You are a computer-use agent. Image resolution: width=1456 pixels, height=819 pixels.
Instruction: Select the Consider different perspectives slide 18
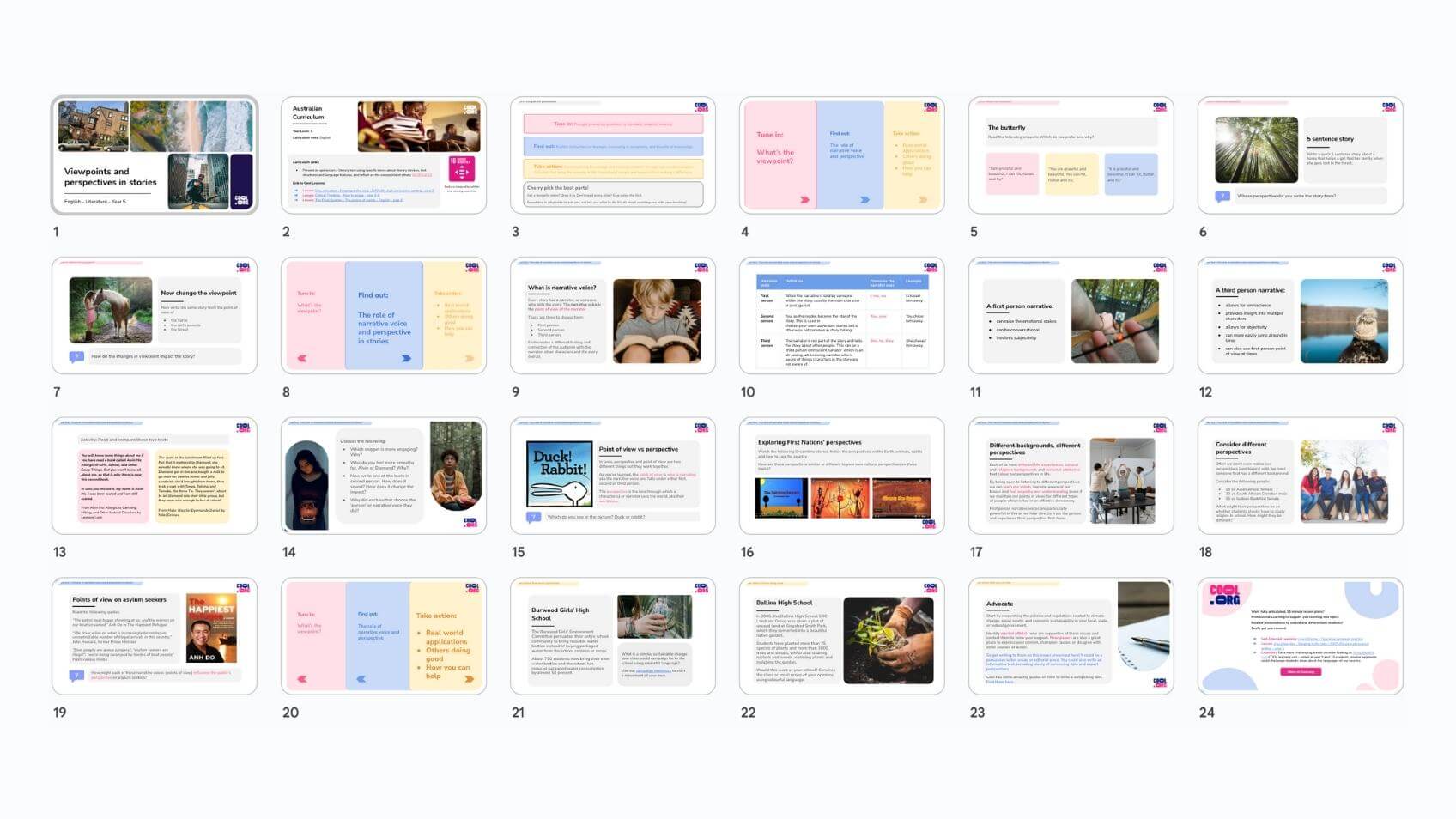[1300, 476]
